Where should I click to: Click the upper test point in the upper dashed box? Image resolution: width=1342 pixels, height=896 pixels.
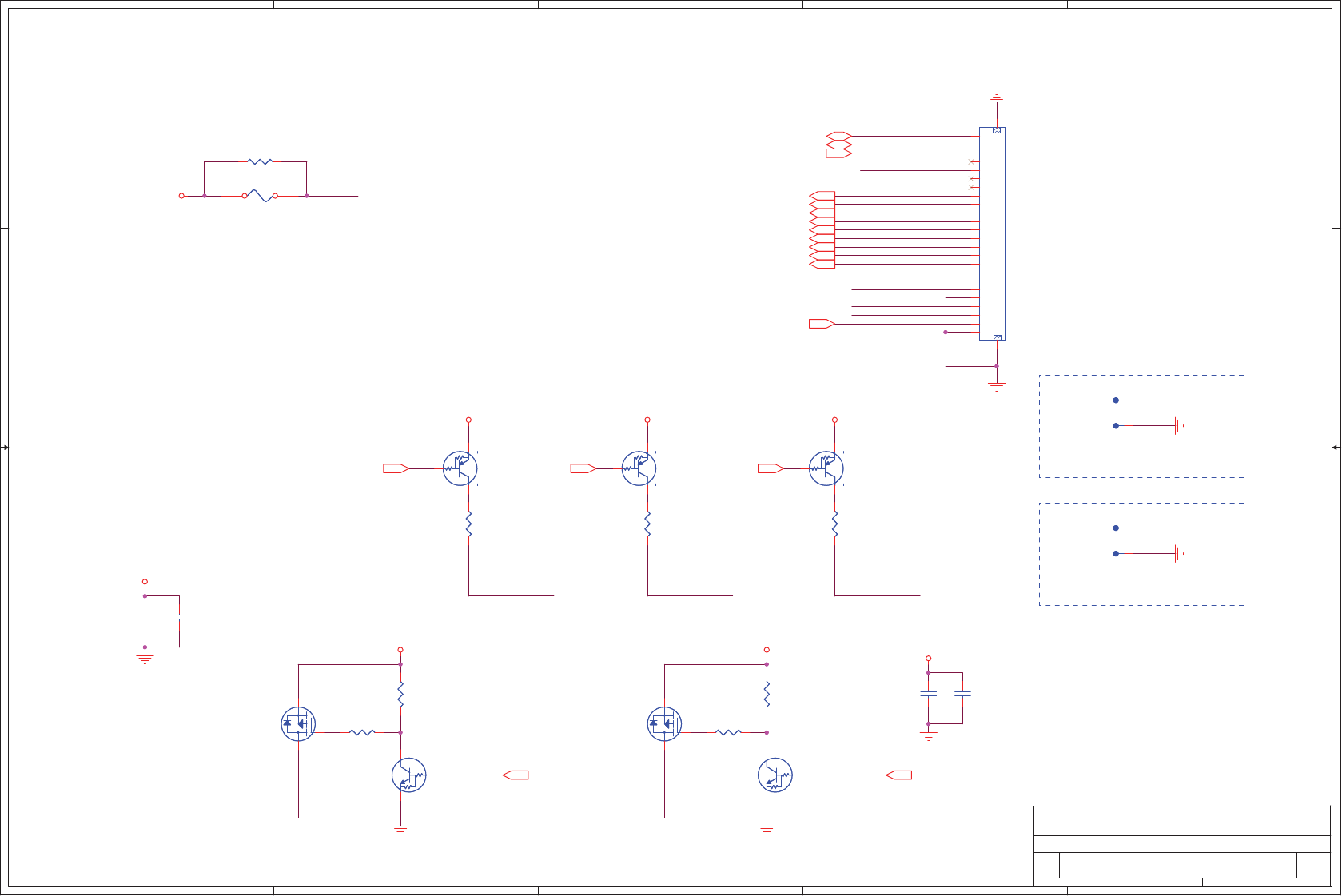[1116, 400]
